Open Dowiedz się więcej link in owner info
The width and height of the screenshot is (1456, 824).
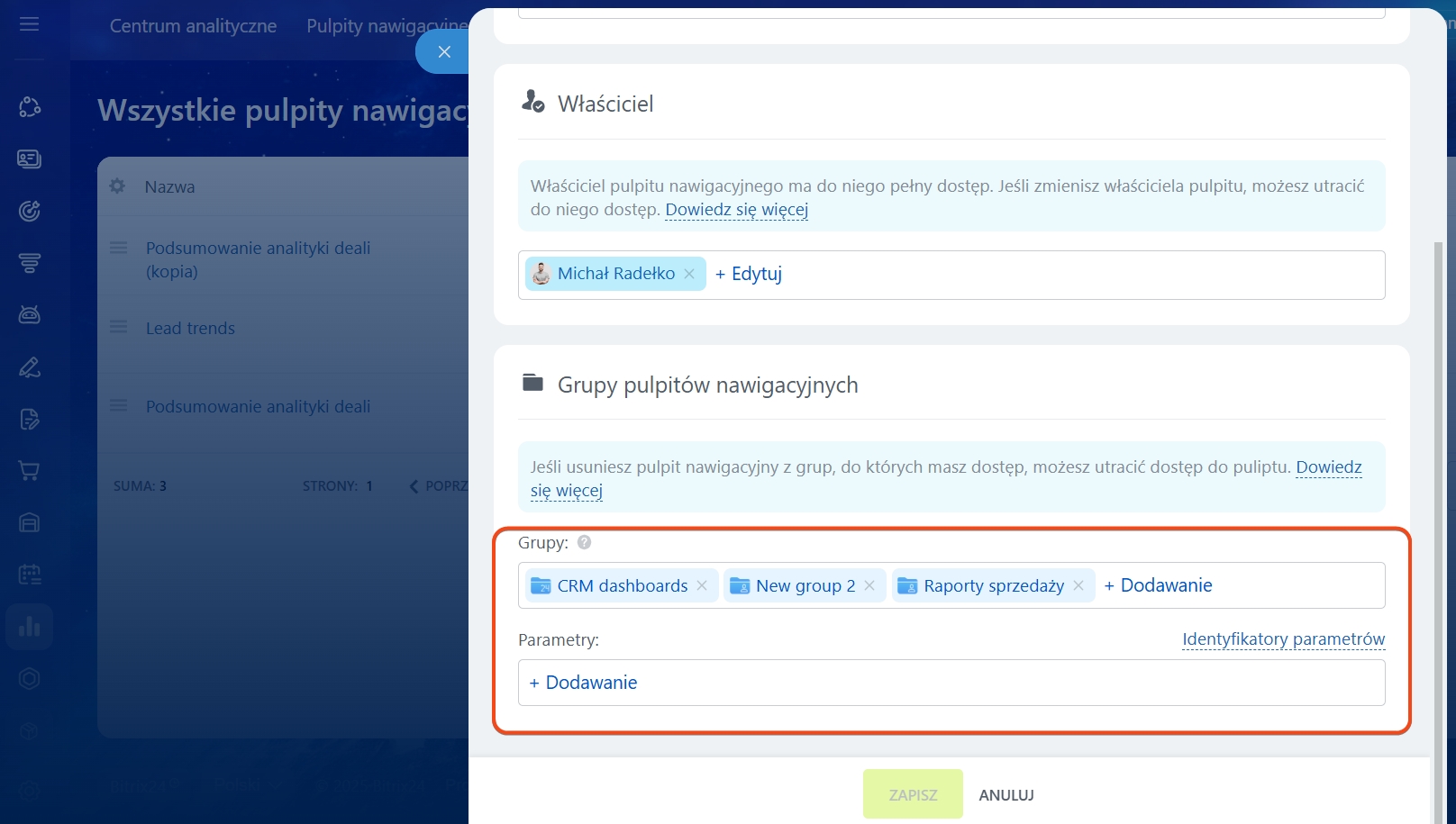(x=736, y=210)
